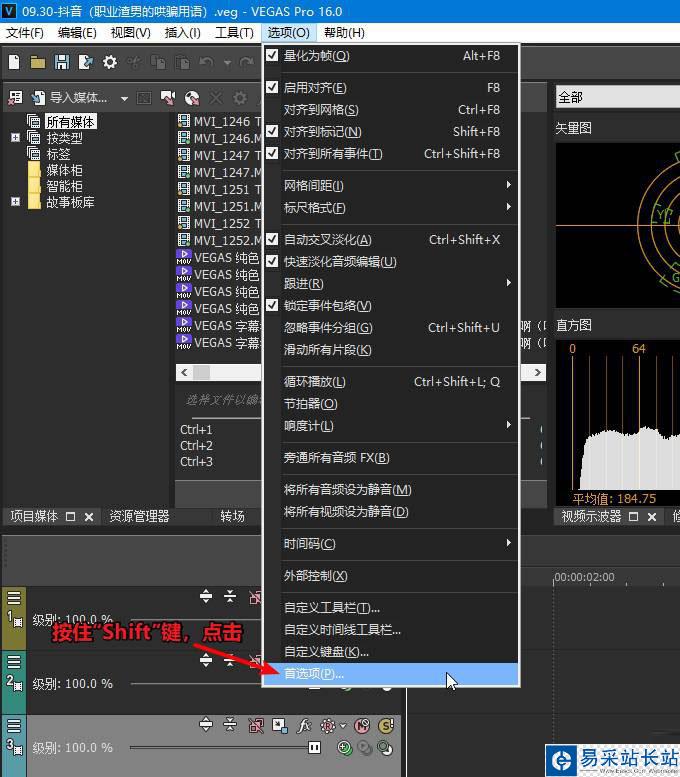Viewport: 680px width, 777px height.
Task: Switch to 转场 tab
Action: tap(232, 516)
